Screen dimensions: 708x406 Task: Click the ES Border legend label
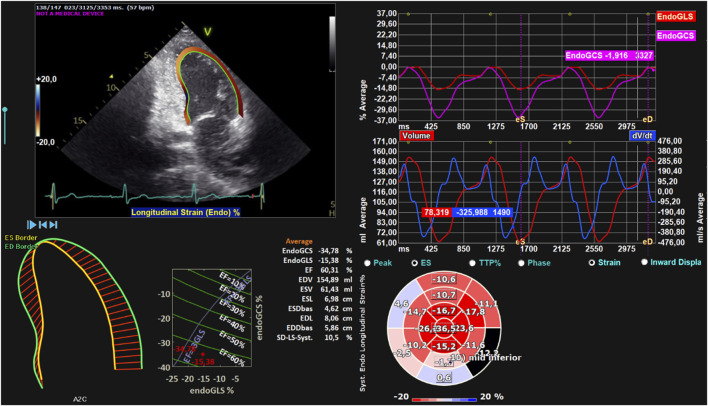click(21, 238)
